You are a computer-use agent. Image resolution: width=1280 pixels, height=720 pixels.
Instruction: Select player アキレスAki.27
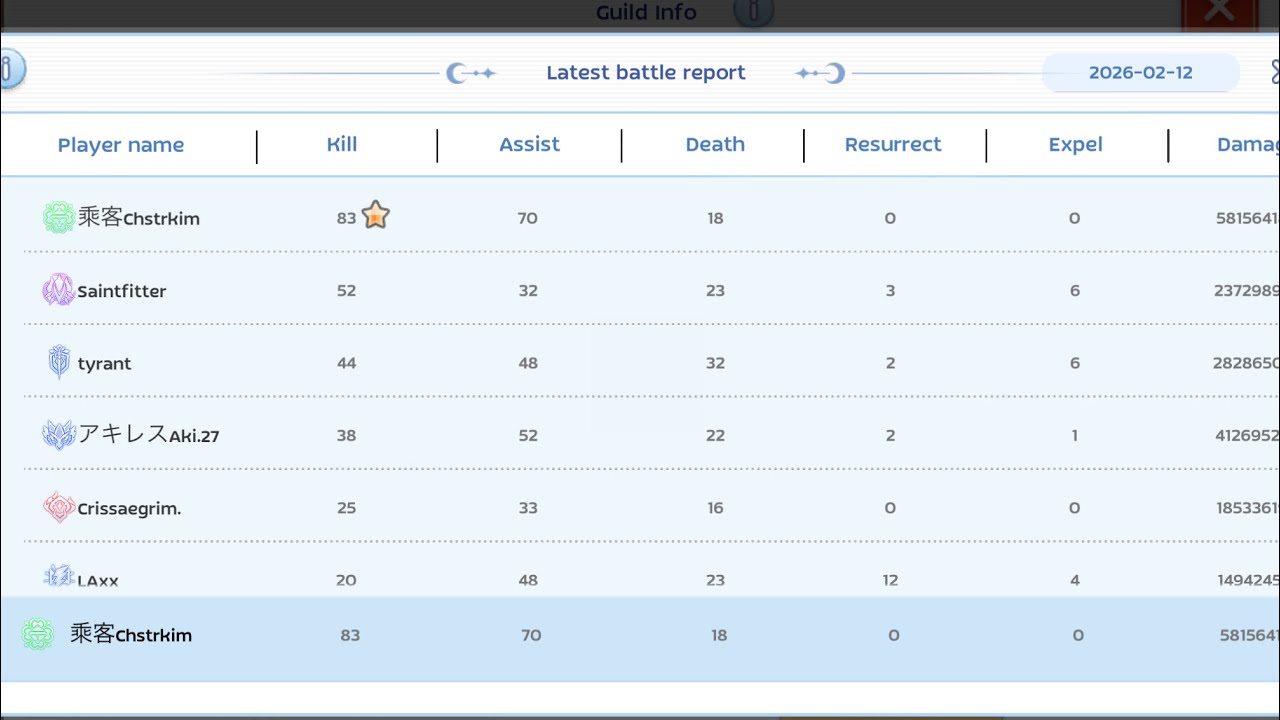pyautogui.click(x=149, y=435)
